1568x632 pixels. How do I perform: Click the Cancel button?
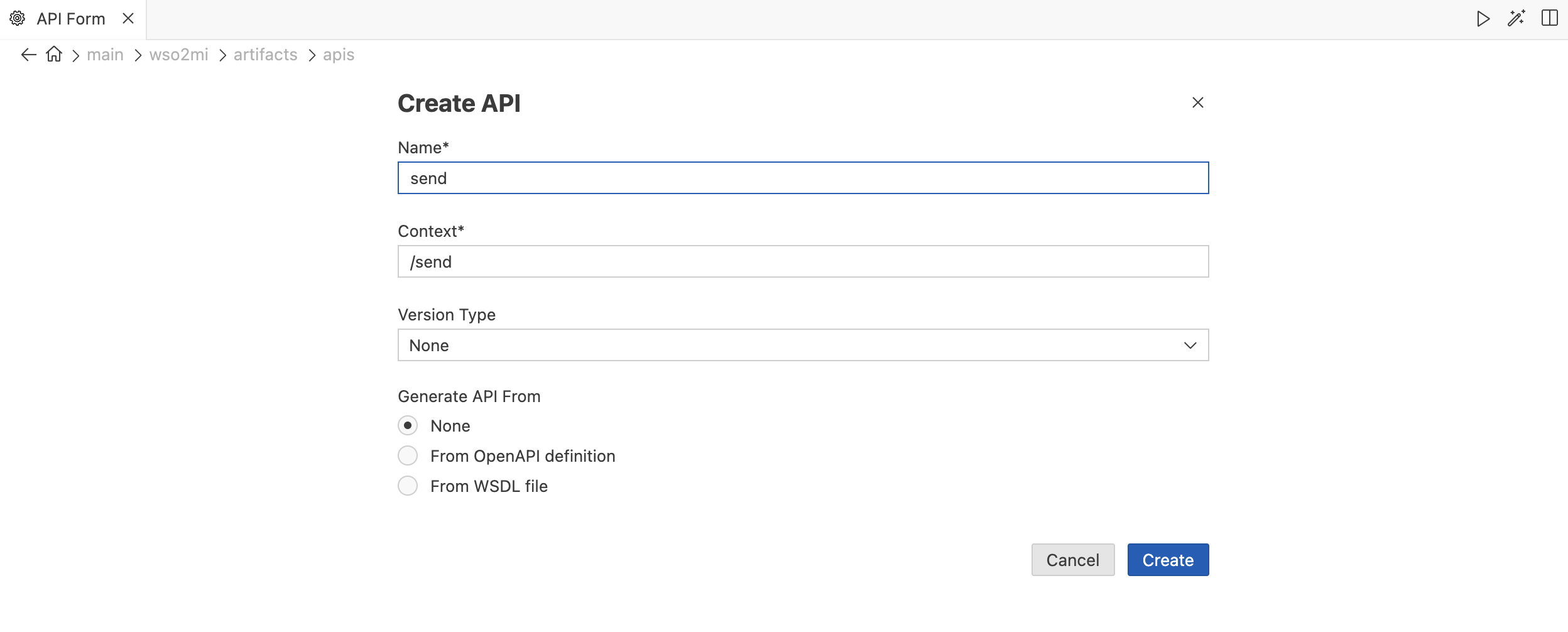pos(1073,560)
